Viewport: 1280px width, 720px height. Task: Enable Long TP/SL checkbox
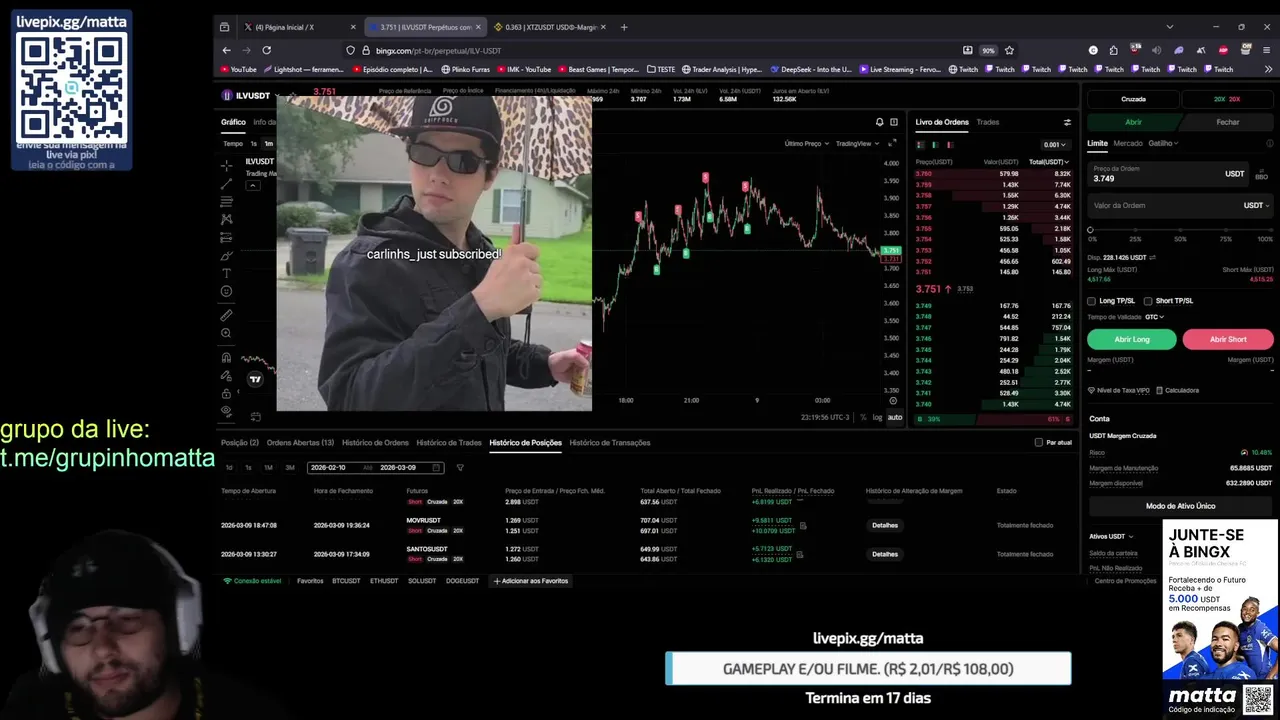[x=1091, y=300]
